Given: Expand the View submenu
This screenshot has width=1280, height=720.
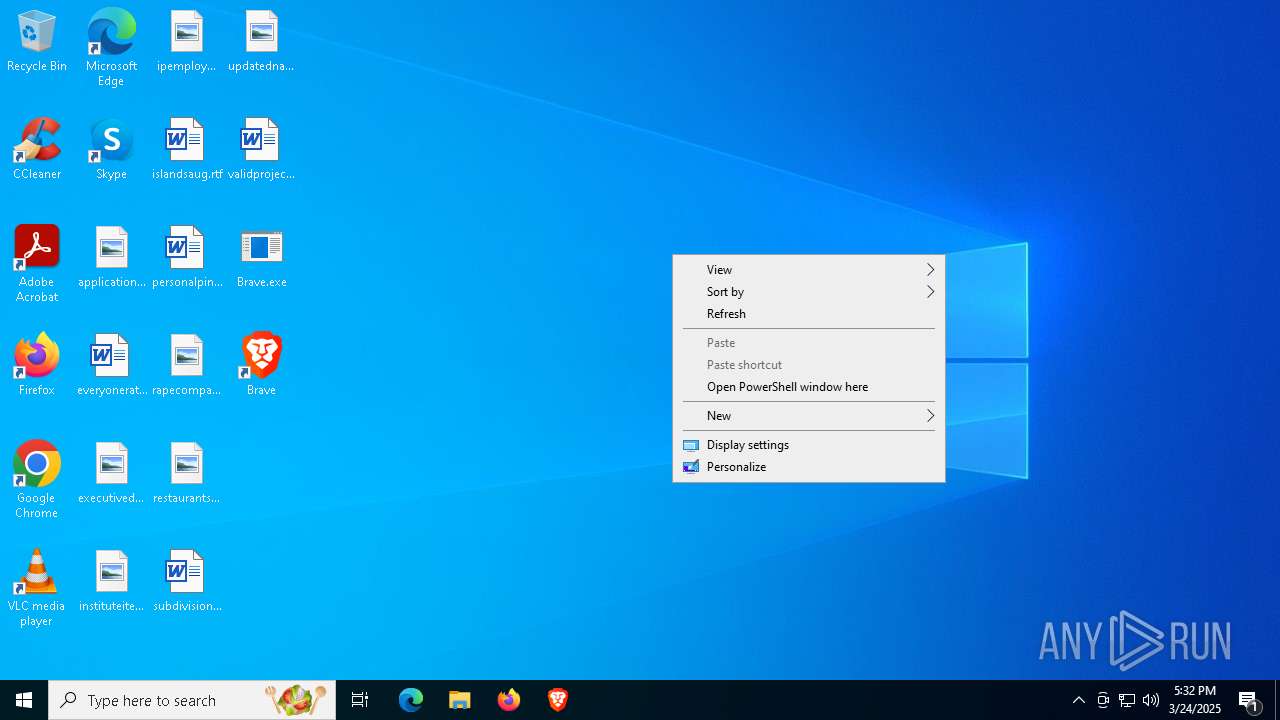Looking at the screenshot, I should point(809,270).
